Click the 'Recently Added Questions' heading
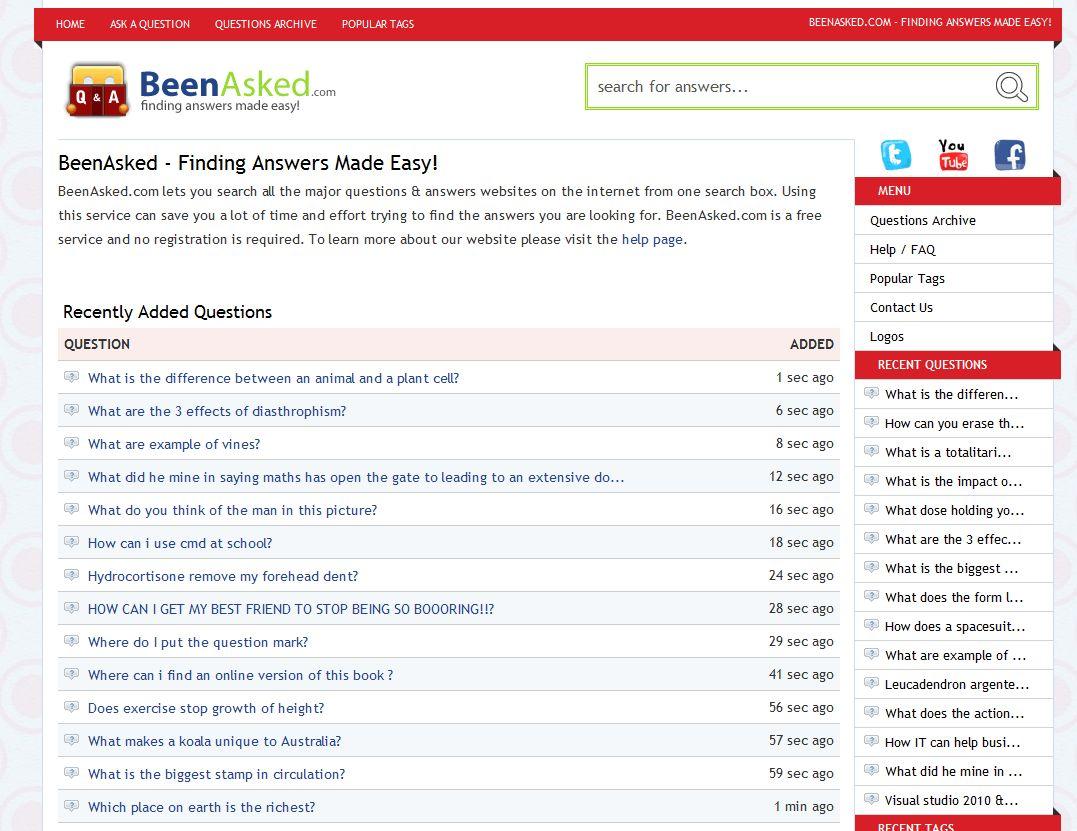 click(168, 312)
